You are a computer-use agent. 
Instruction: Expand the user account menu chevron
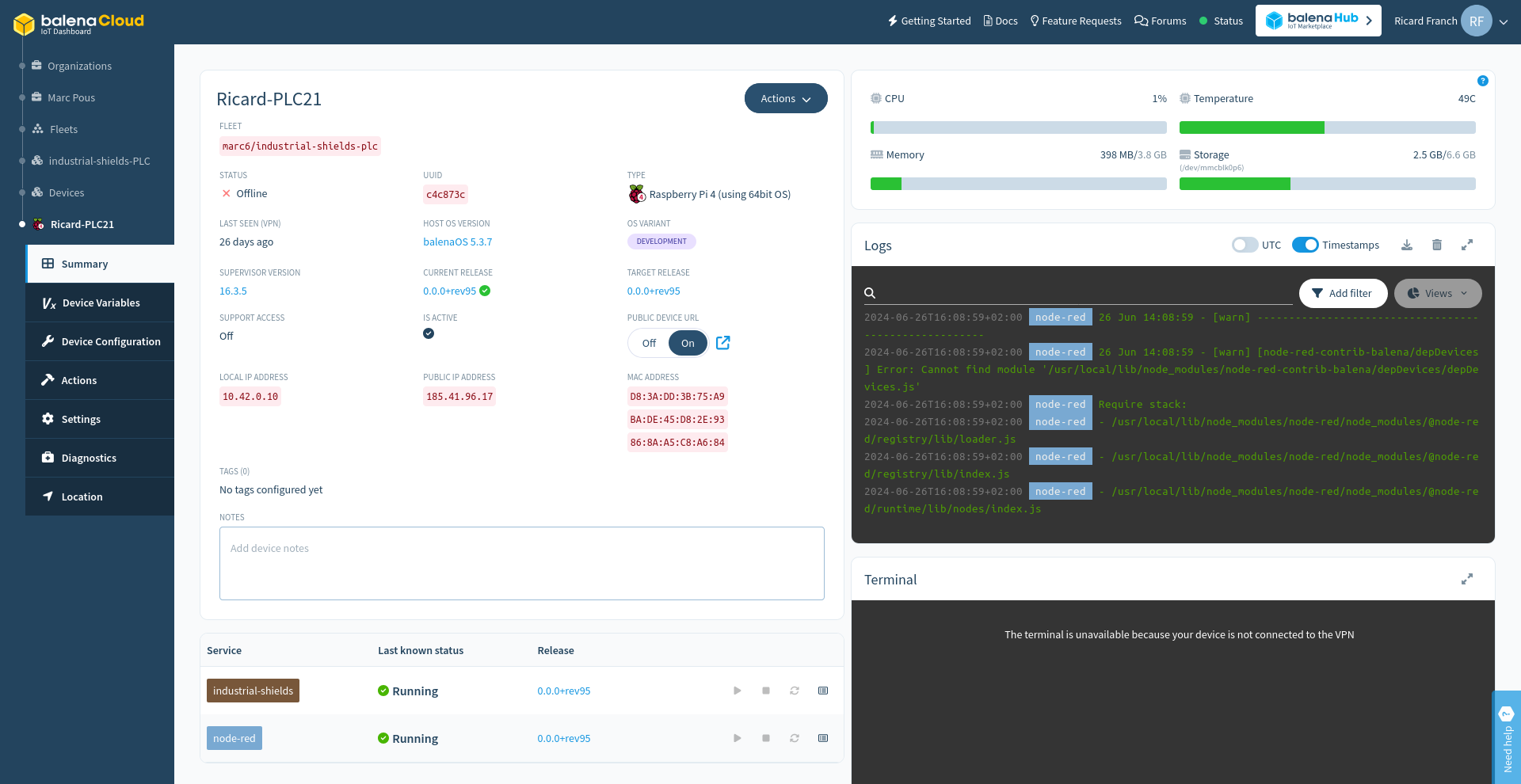1504,22
